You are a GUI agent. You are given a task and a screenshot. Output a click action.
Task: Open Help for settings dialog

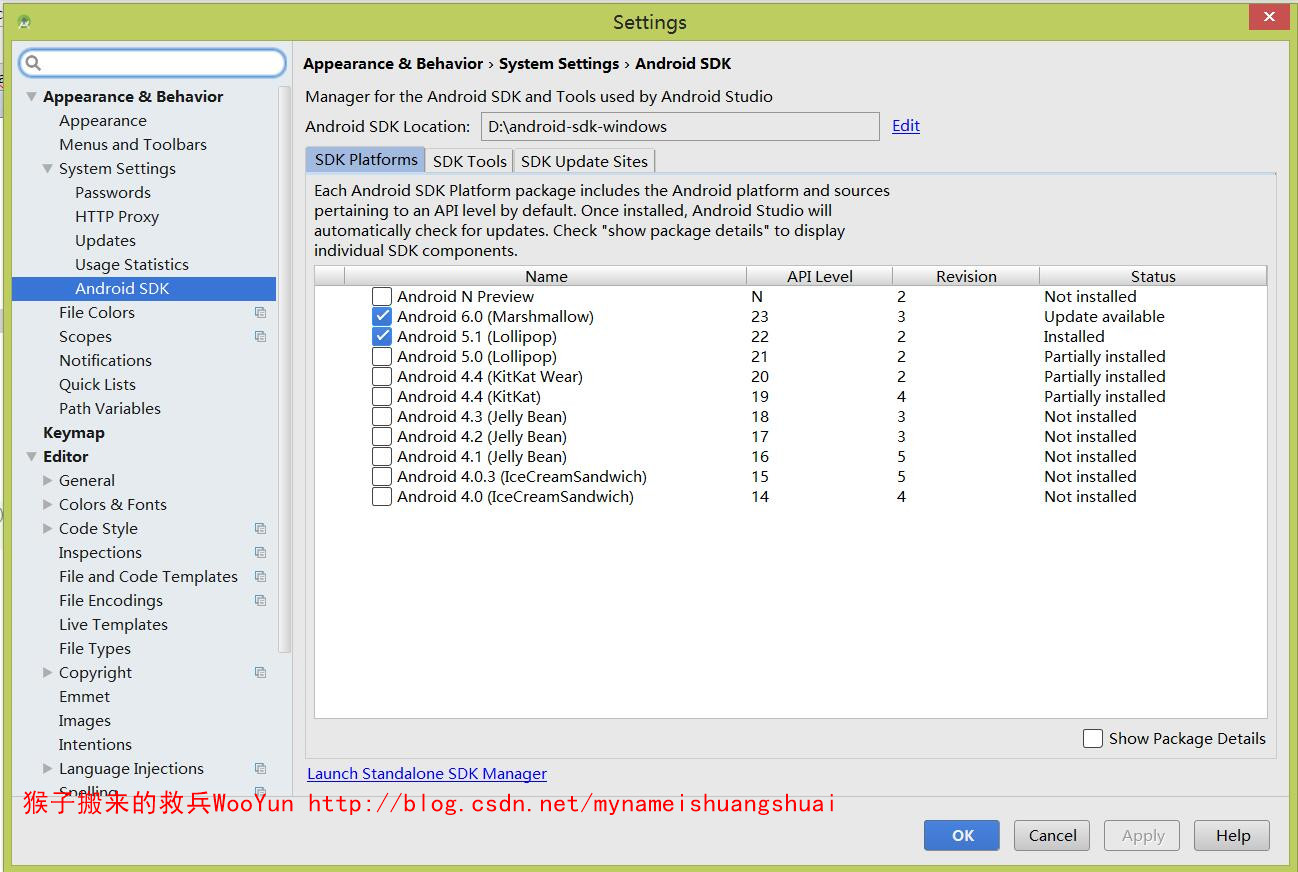[1233, 836]
